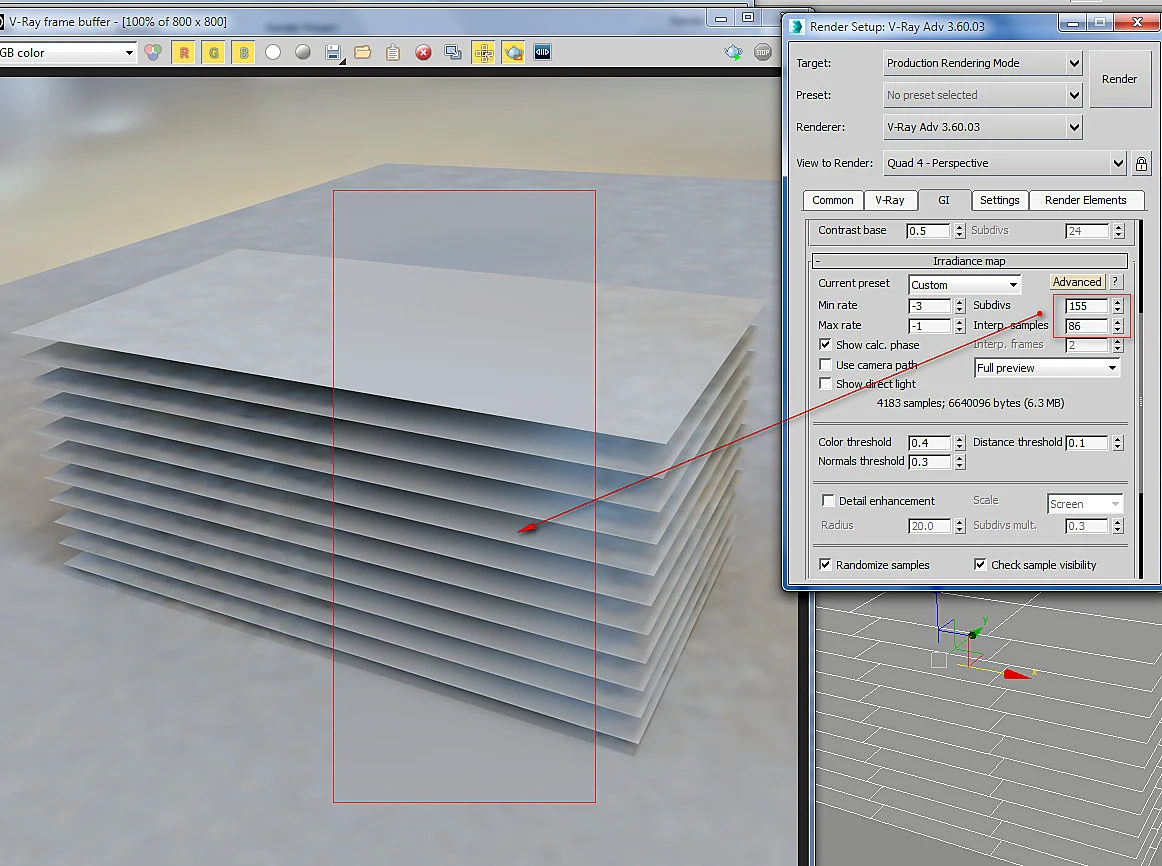Viewport: 1162px width, 866px height.
Task: Save the rendered image
Action: coord(333,53)
